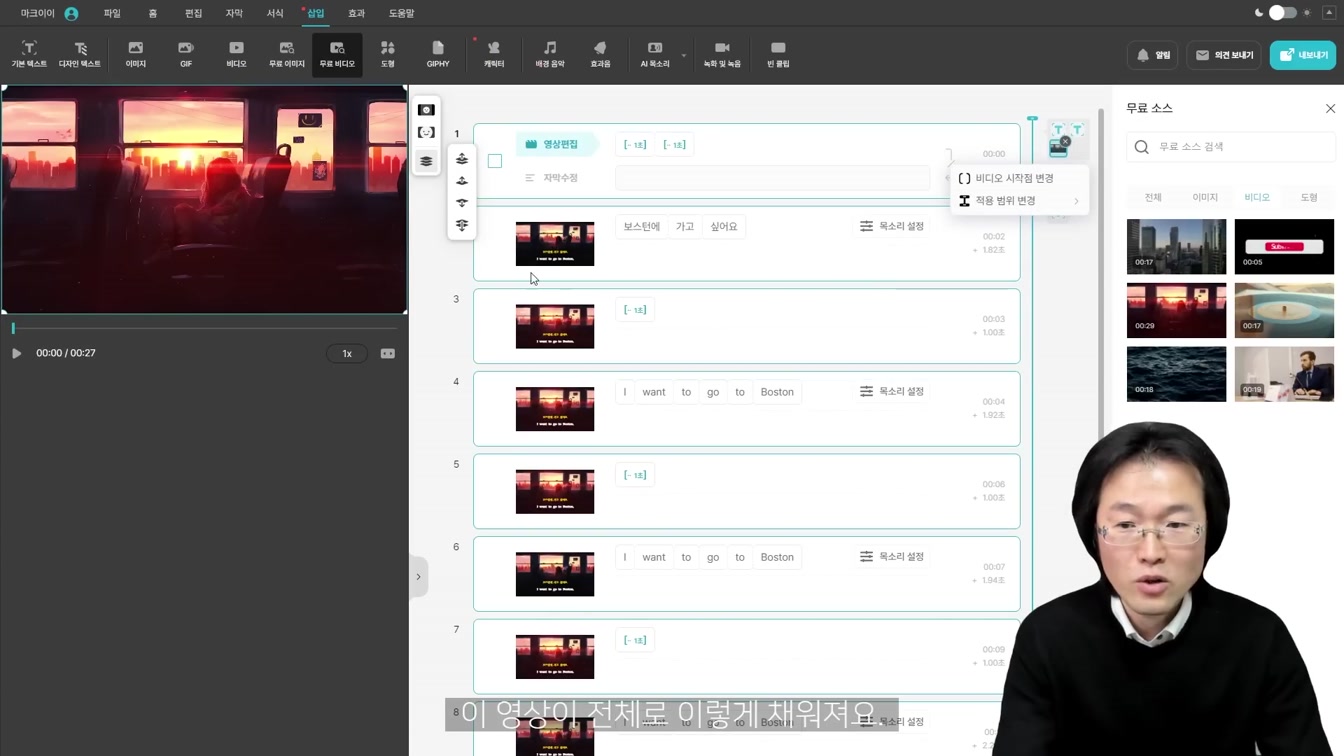The width and height of the screenshot is (1344, 756).
Task: Click the 자막수정 subtitle text field
Action: point(772,178)
